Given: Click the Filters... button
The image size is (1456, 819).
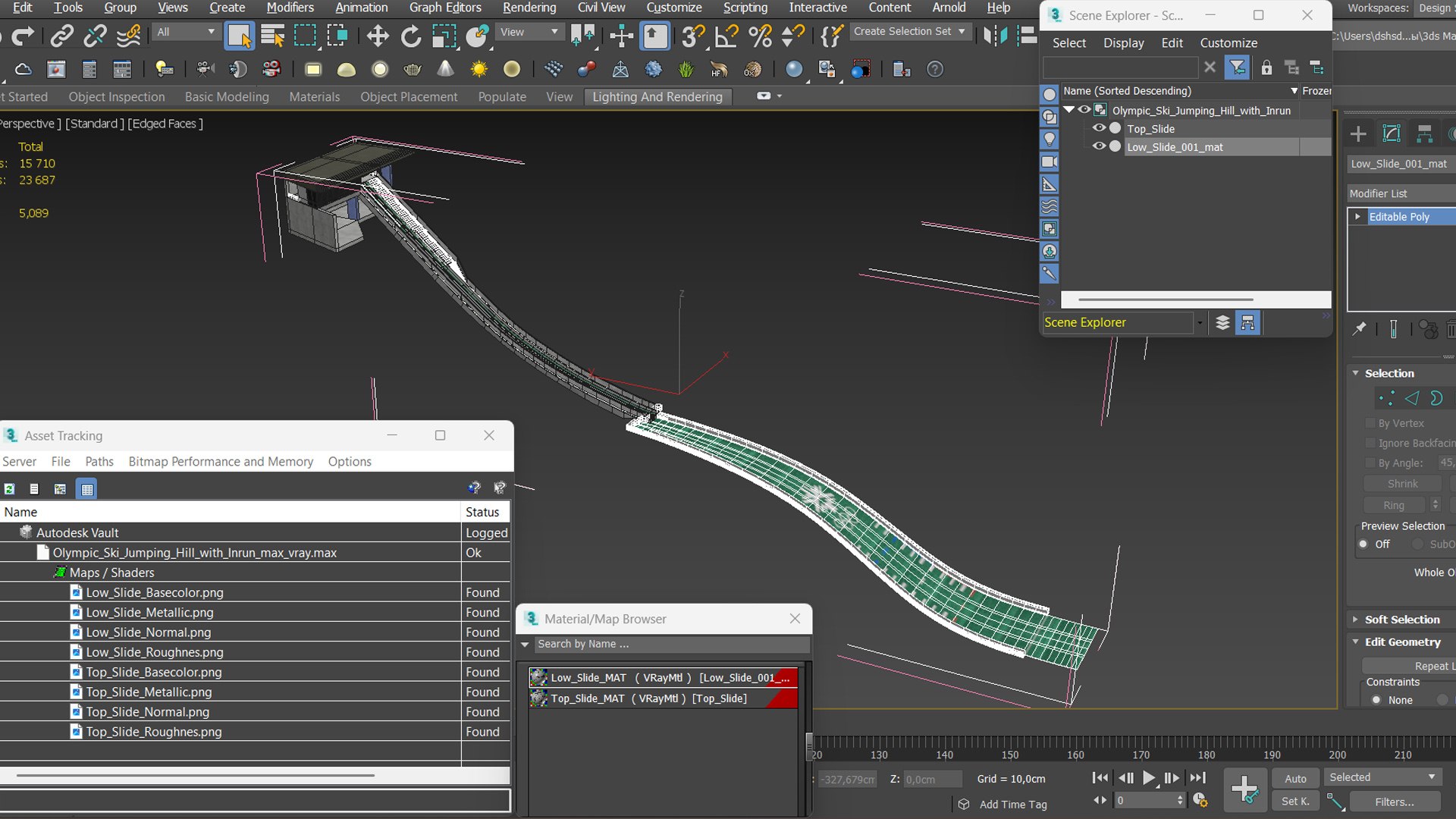Looking at the screenshot, I should (1395, 802).
